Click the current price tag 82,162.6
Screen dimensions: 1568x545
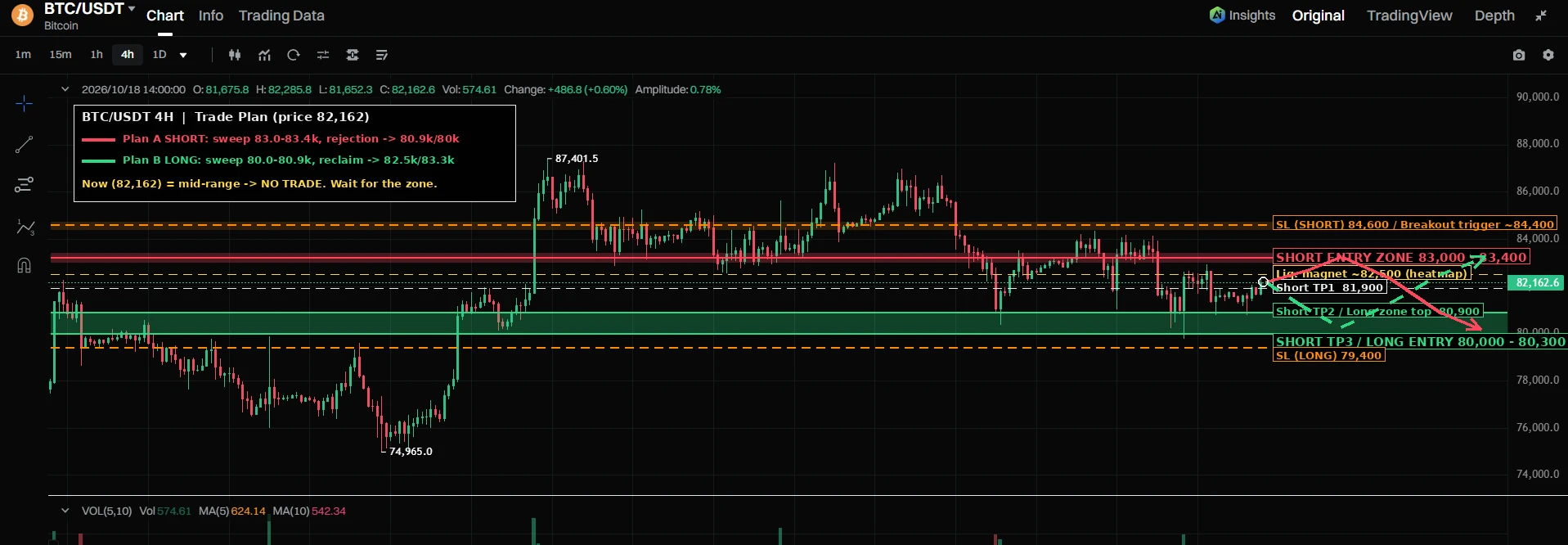tap(1537, 282)
